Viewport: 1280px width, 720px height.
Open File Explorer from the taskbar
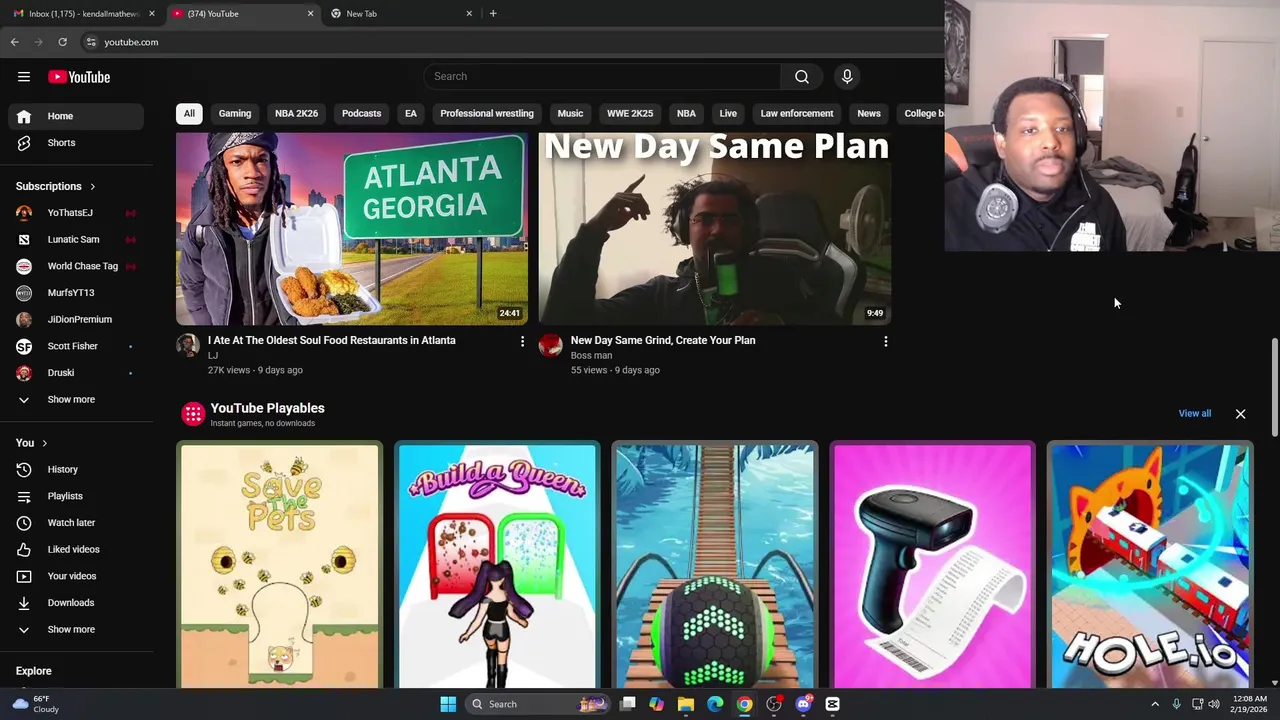[x=686, y=704]
